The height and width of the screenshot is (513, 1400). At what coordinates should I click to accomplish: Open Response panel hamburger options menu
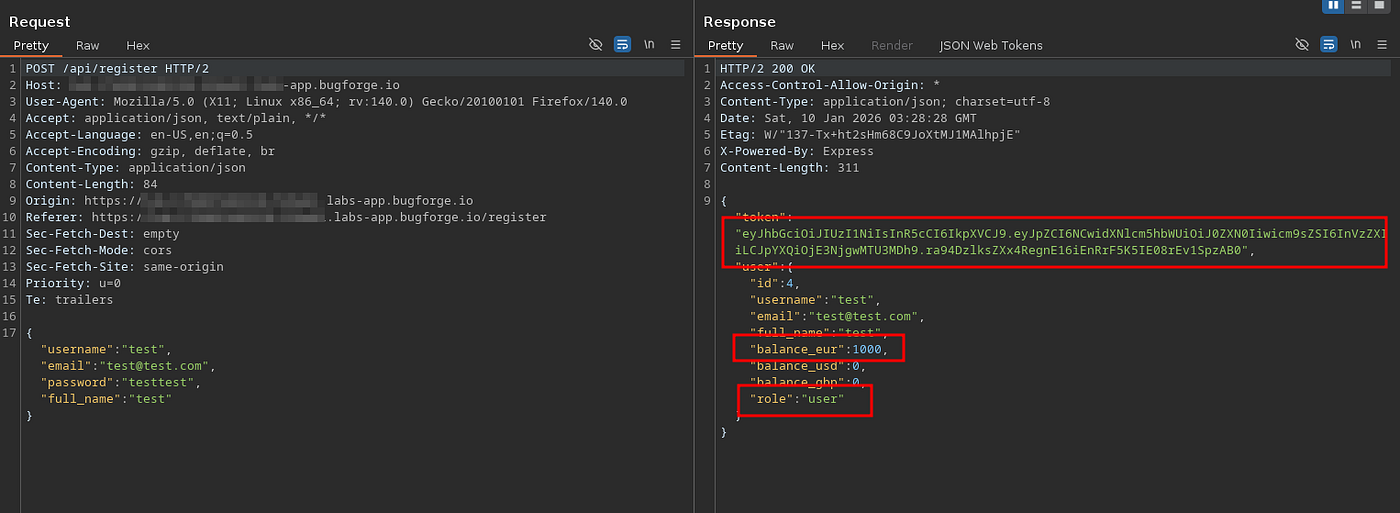tap(1382, 45)
